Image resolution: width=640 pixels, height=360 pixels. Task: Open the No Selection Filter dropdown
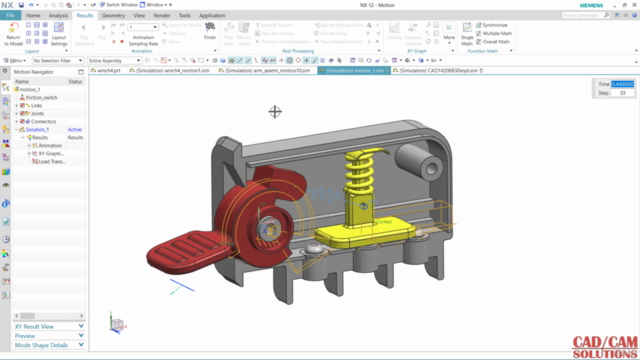coord(58,60)
